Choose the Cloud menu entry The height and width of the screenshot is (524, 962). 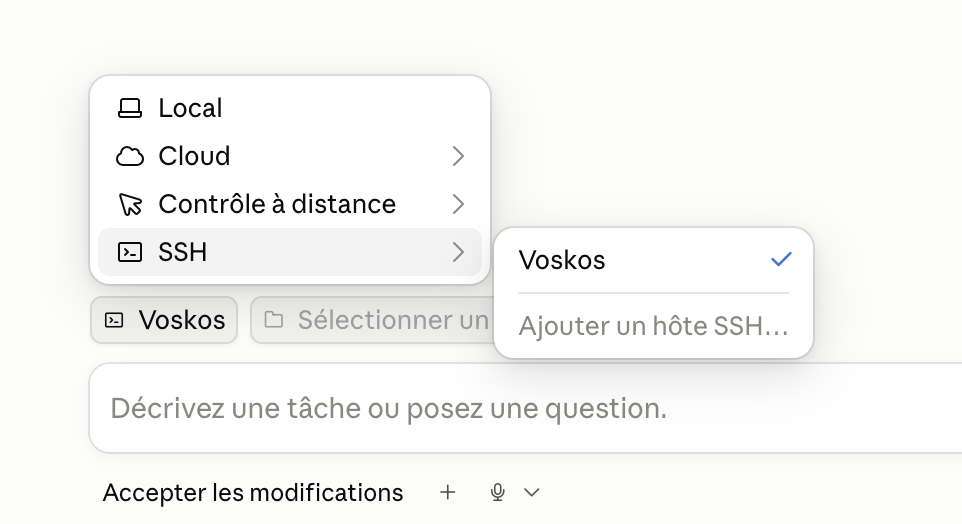[x=290, y=156]
